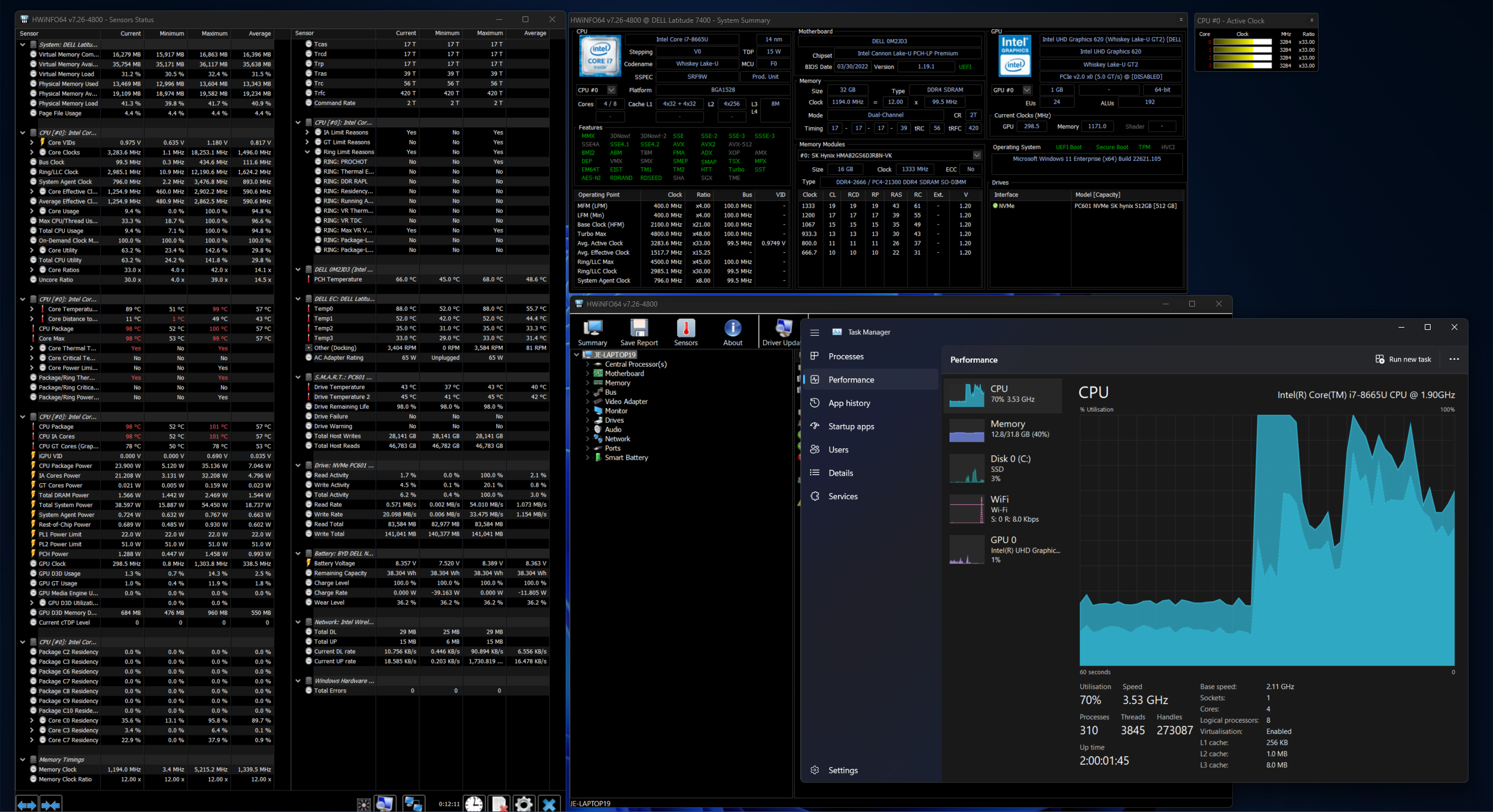The height and width of the screenshot is (812, 1493).
Task: Open Task Manager Settings
Action: tap(871, 770)
